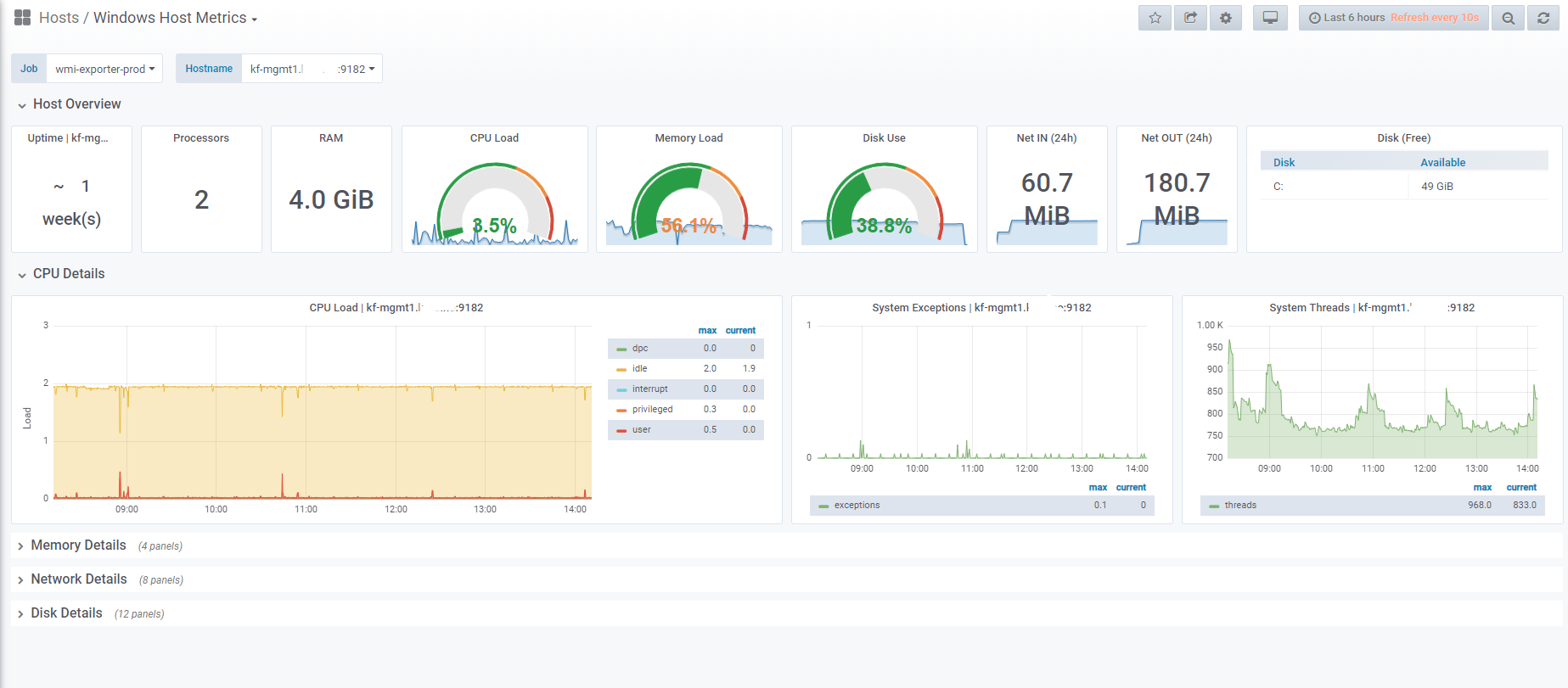Click the Grafana dashboards grid icon
This screenshot has height=688, width=1568.
pos(22,18)
